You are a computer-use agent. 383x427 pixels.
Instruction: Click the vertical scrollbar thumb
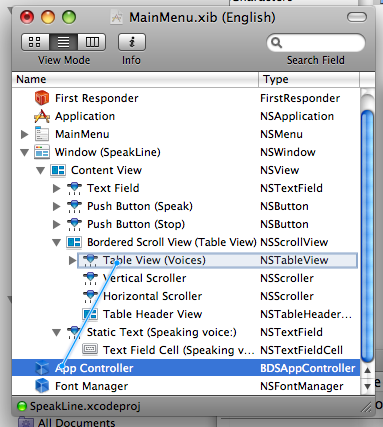pos(367,237)
